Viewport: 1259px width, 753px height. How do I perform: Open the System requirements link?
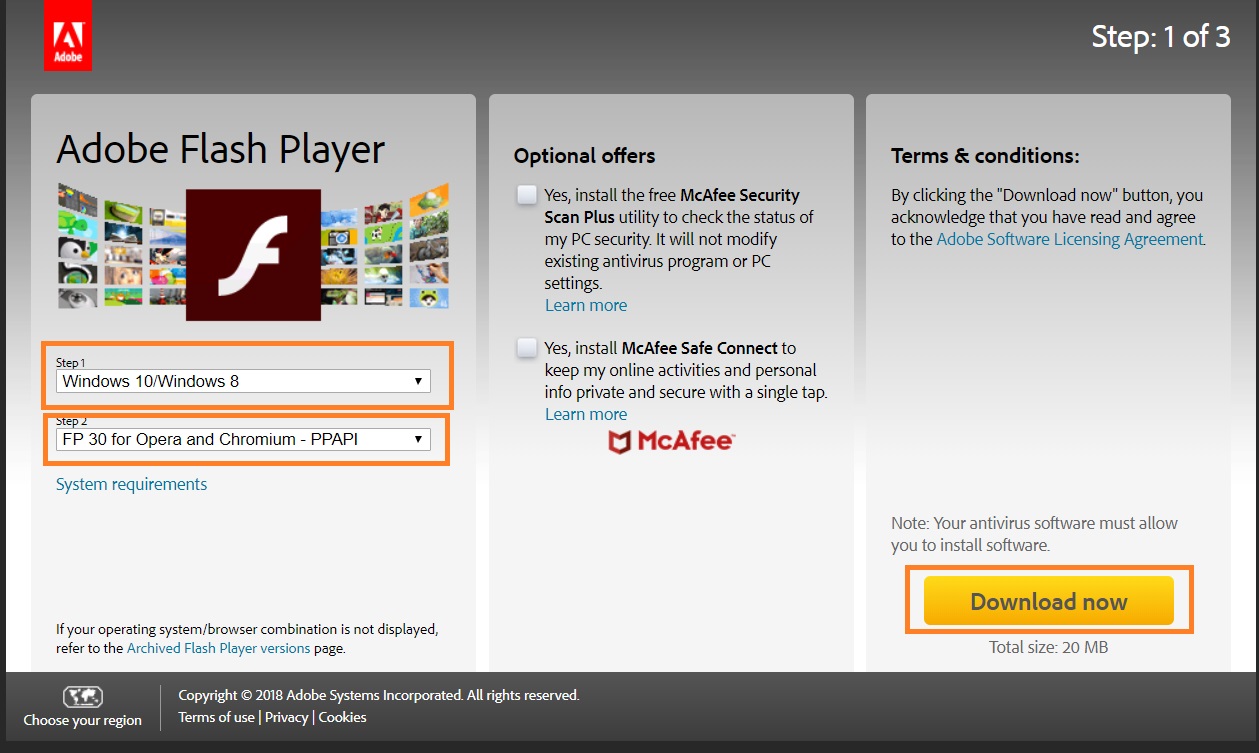click(131, 484)
